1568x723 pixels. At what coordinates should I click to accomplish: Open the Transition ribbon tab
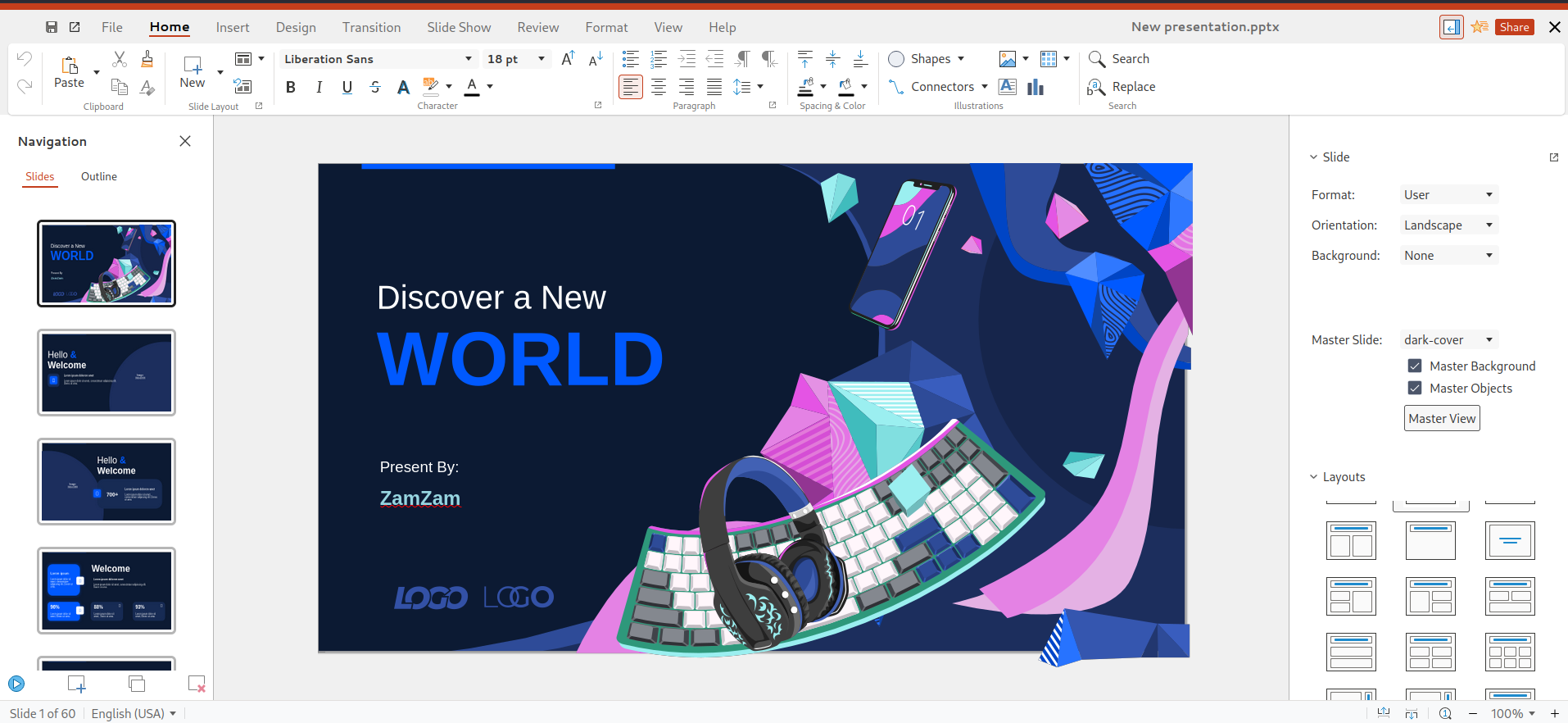coord(371,27)
